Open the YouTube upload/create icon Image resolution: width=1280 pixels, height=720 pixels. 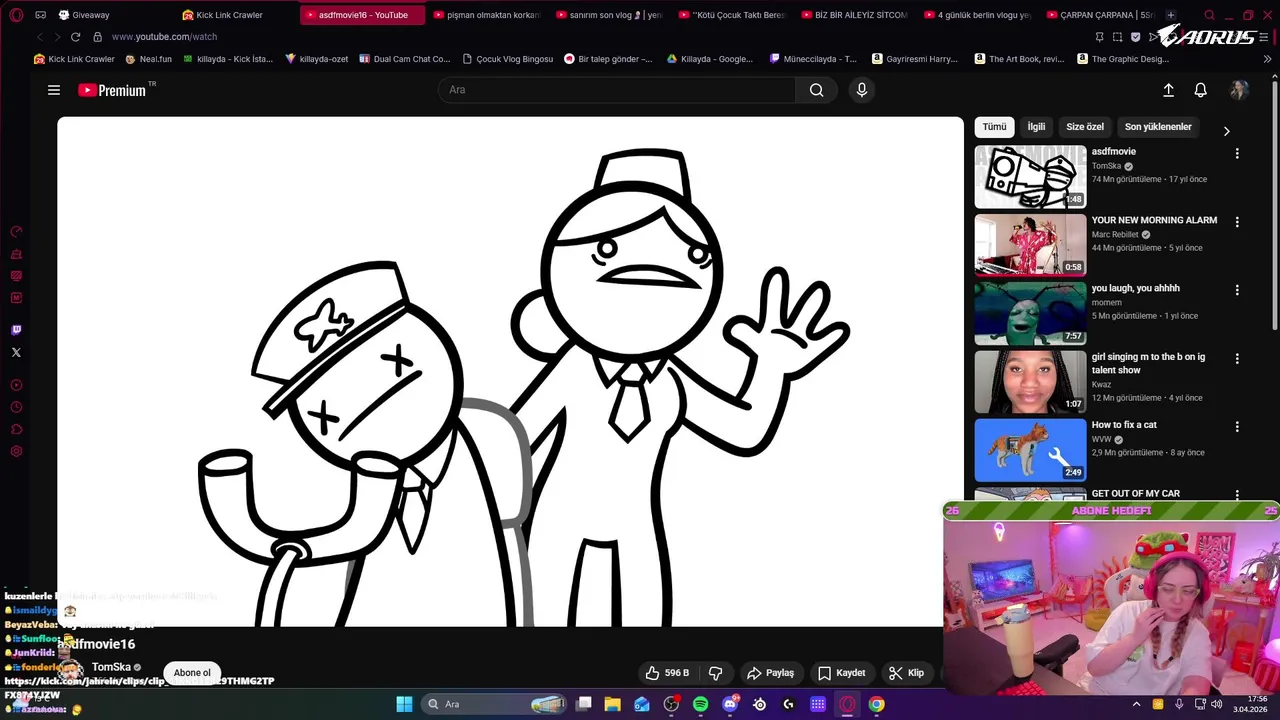click(x=1168, y=90)
